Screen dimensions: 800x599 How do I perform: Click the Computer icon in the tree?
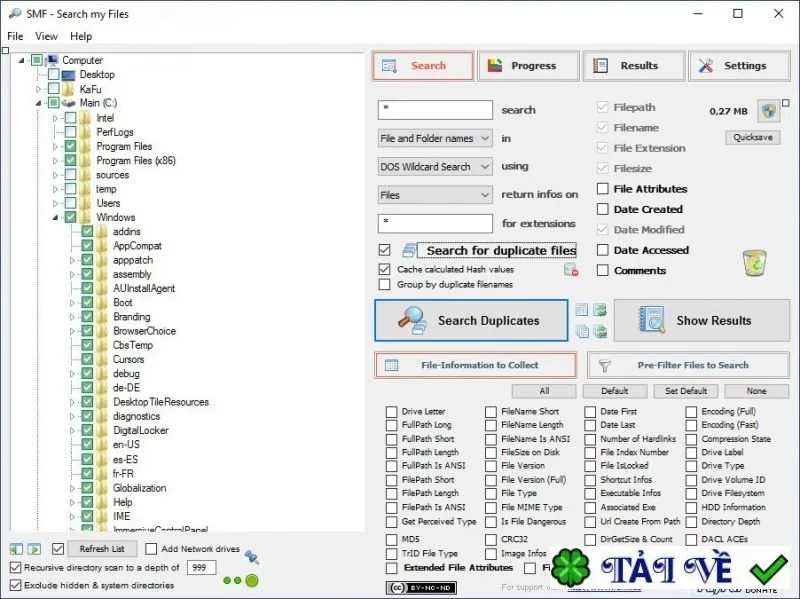point(52,60)
